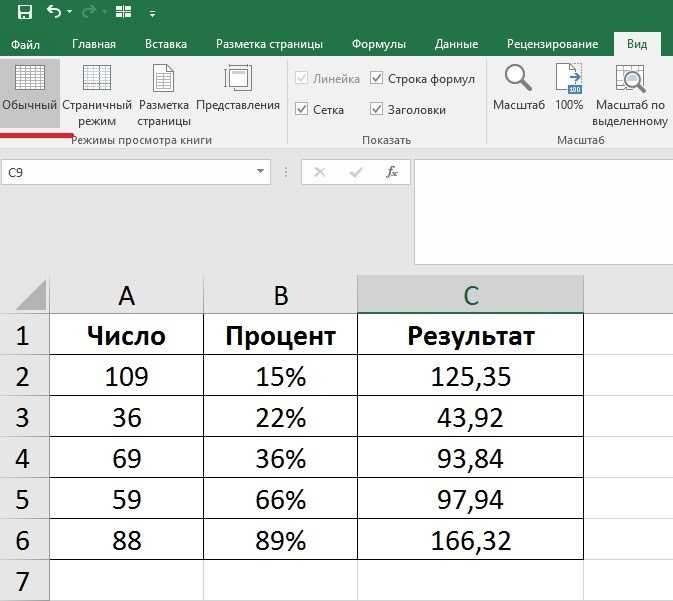Click the Результат header cell

[470, 335]
